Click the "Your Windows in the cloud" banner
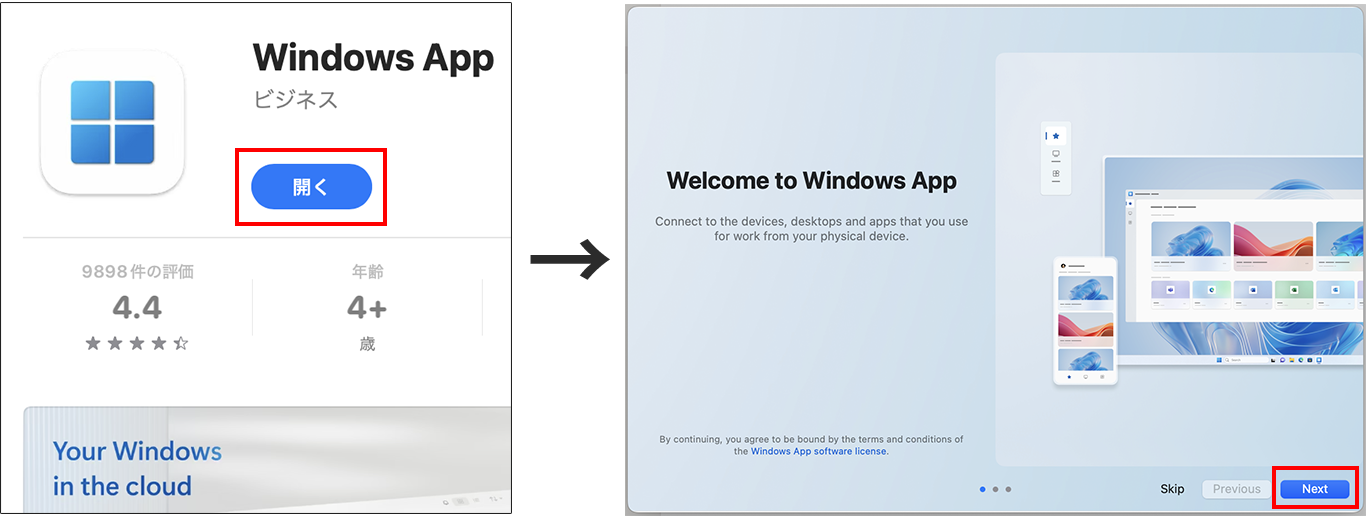This screenshot has width=1366, height=516. [x=137, y=468]
